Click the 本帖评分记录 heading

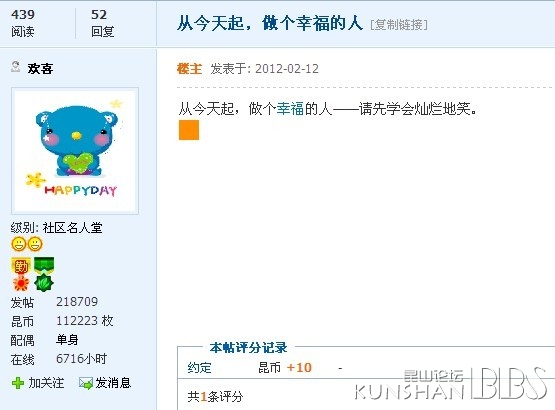pos(248,348)
